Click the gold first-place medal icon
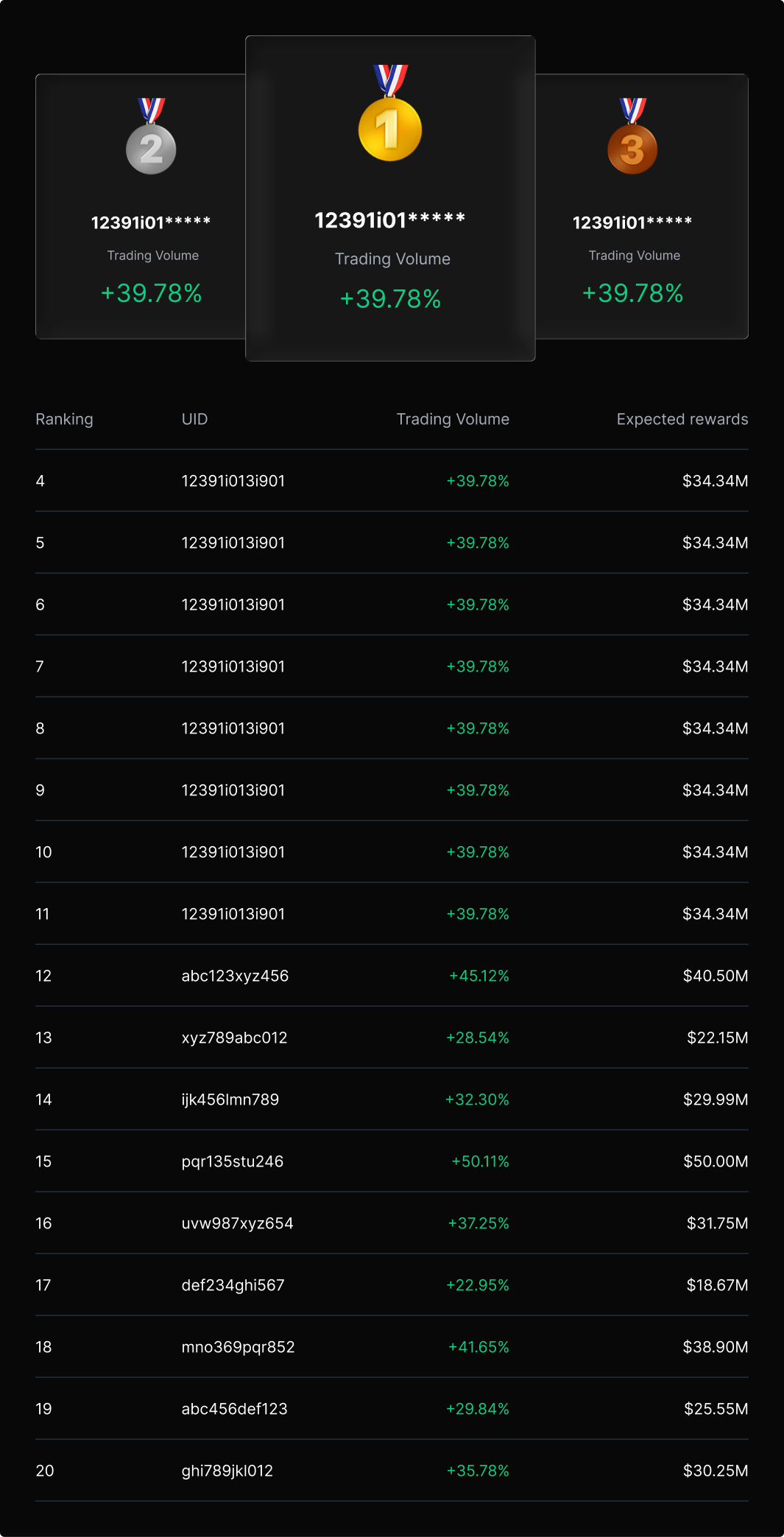784x1537 pixels. (390, 113)
